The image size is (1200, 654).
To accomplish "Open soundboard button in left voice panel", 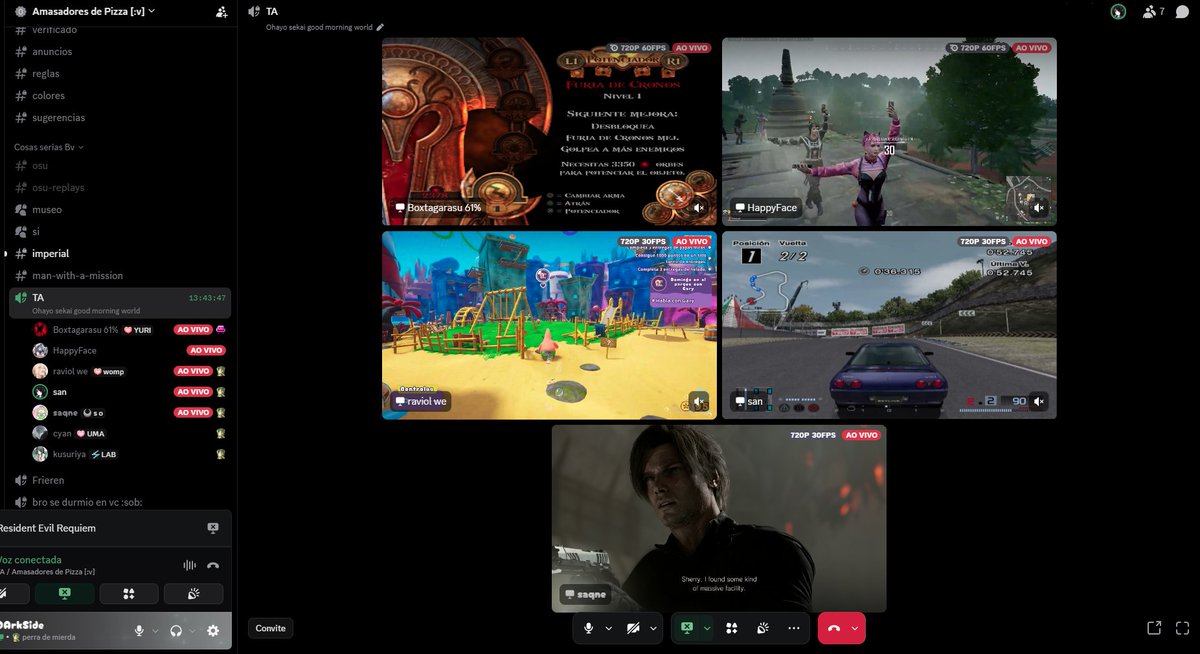I will tap(193, 594).
